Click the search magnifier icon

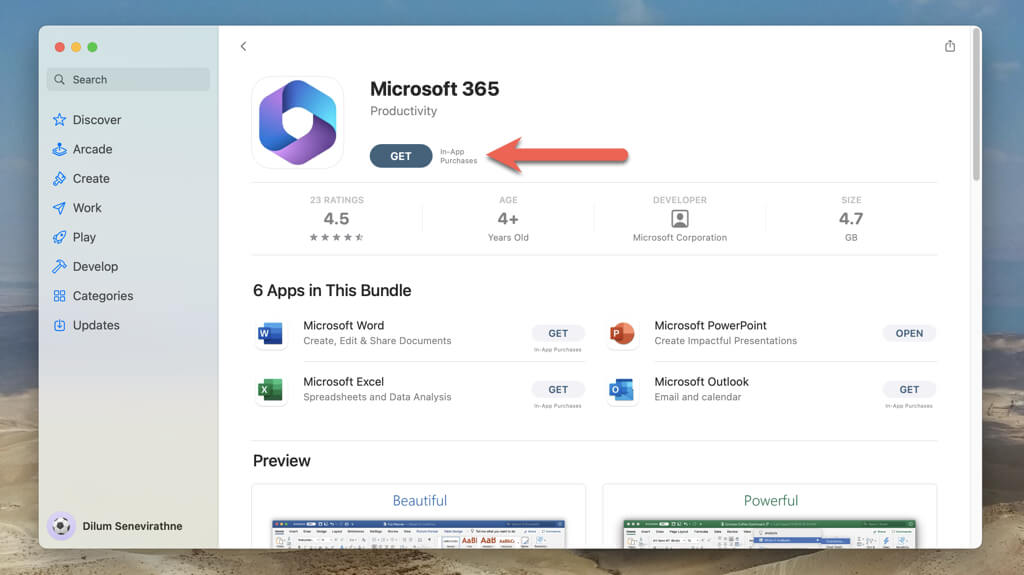tap(59, 80)
